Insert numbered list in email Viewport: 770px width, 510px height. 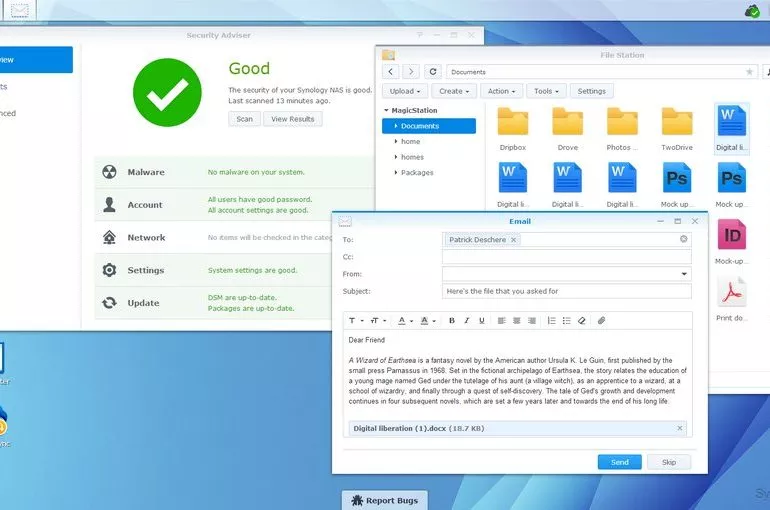click(x=551, y=321)
